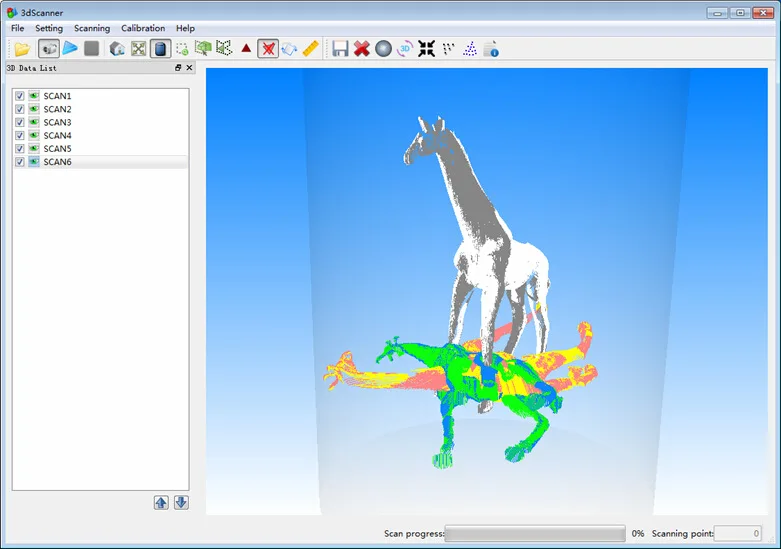Viewport: 781px width, 549px height.
Task: Click the blue rotate plane icon
Action: pyautogui.click(x=289, y=49)
